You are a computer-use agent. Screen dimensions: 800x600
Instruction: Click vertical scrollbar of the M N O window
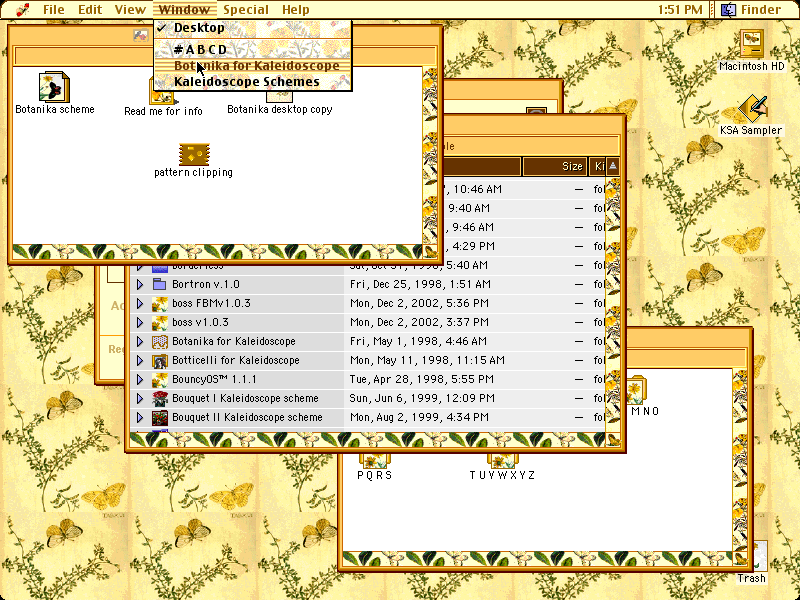tap(739, 460)
